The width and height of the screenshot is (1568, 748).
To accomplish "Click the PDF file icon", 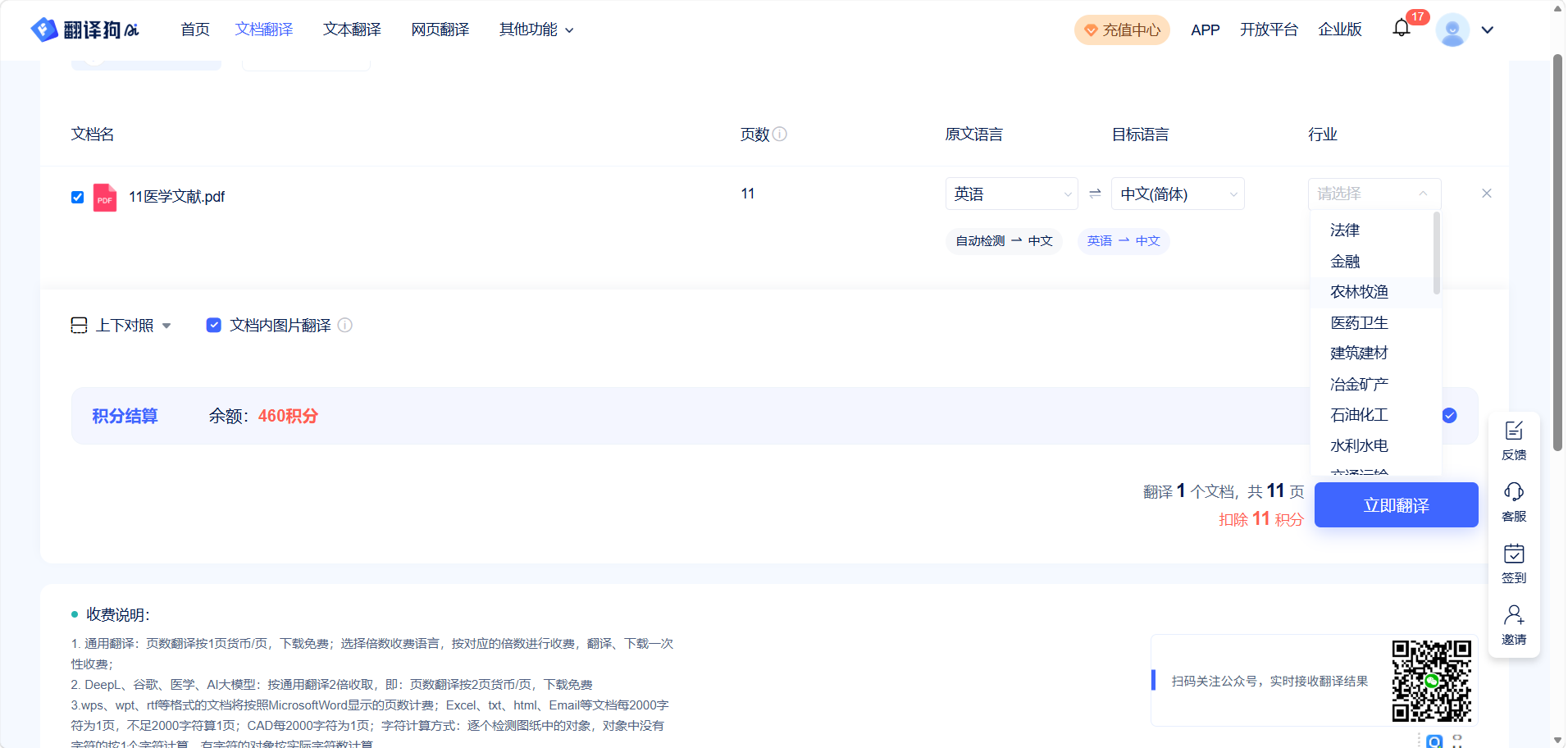I will [105, 198].
